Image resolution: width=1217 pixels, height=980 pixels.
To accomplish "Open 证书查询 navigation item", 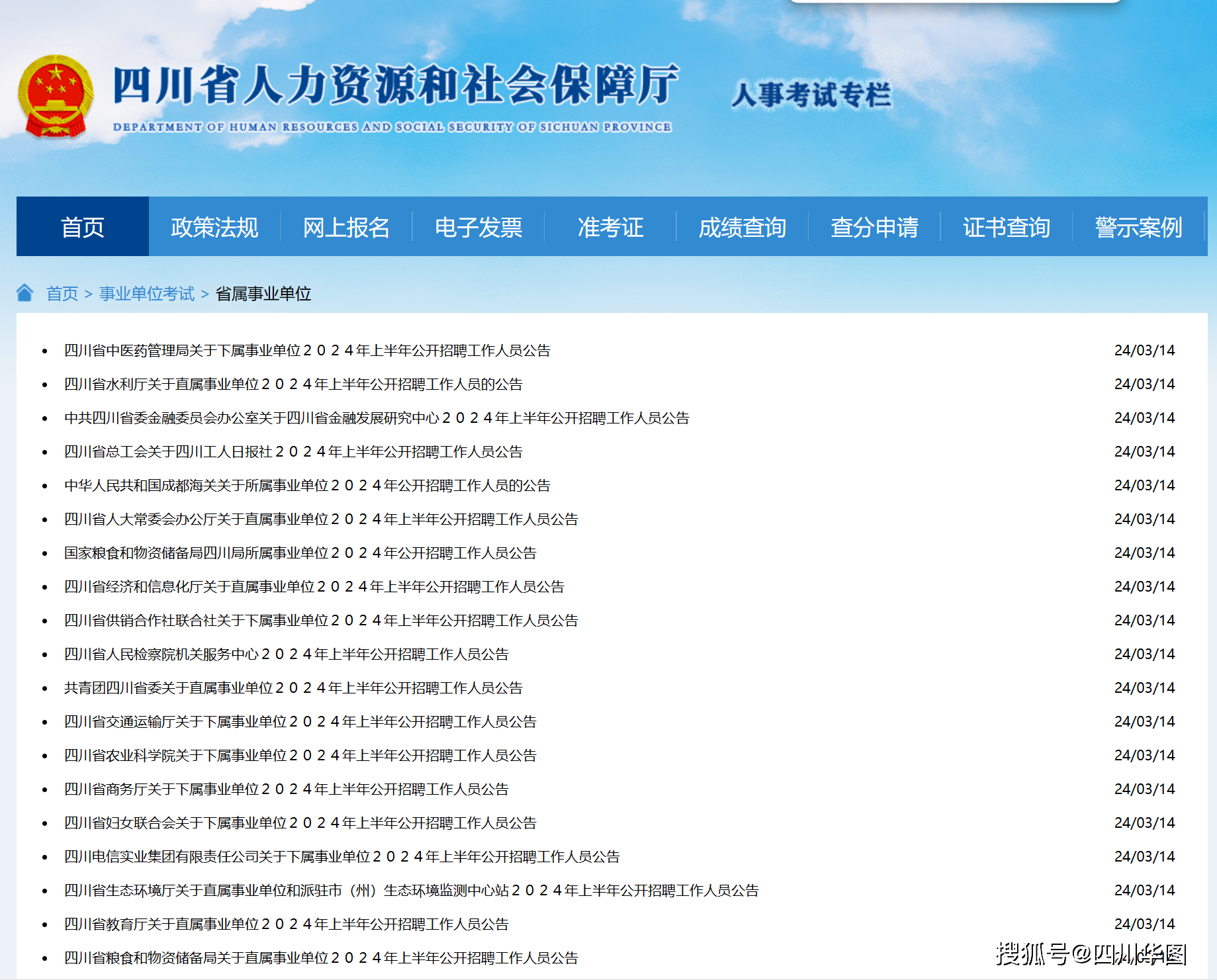I will pos(1007,227).
